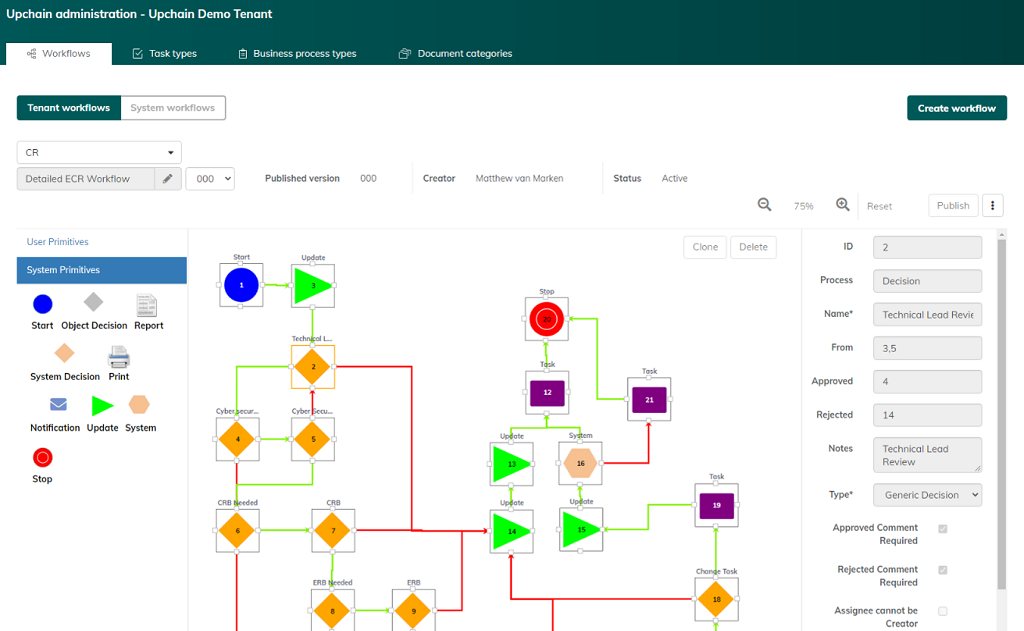Screen dimensions: 1024x631
Task: Enable Approved Comment Required
Action: pos(942,529)
